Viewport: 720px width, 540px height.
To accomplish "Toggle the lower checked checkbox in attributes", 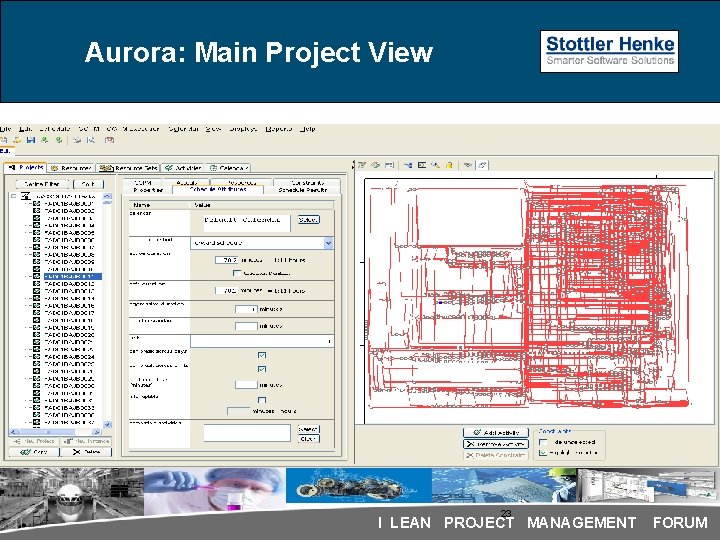I will 262,369.
